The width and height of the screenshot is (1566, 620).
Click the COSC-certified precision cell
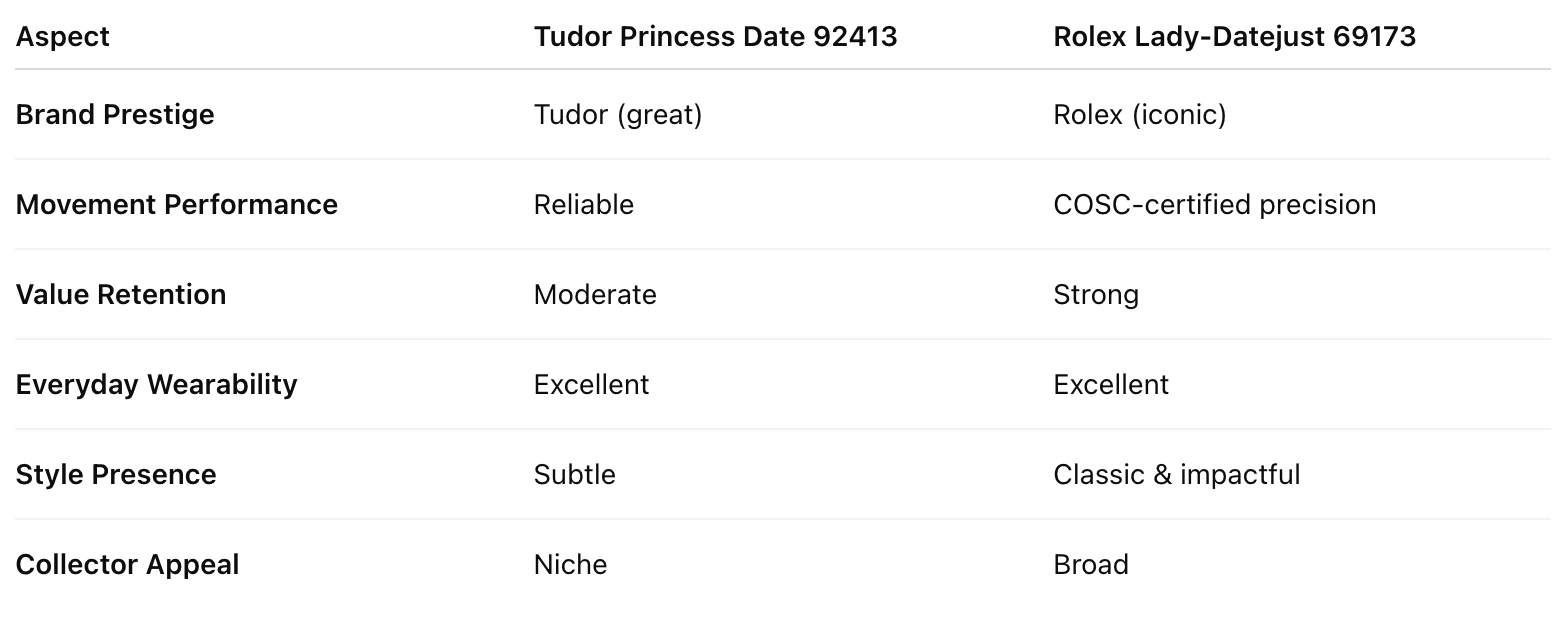[x=1214, y=205]
